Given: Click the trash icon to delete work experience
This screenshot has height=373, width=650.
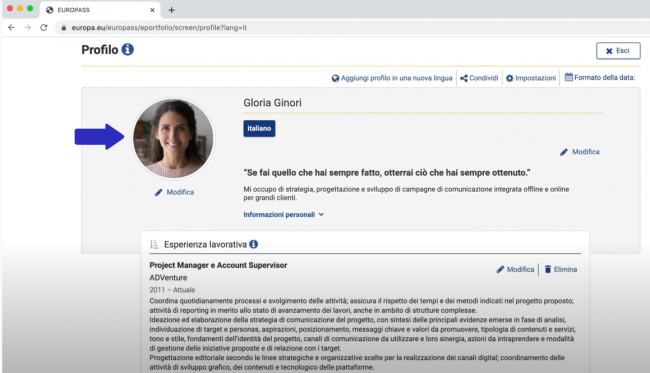Looking at the screenshot, I should point(548,269).
